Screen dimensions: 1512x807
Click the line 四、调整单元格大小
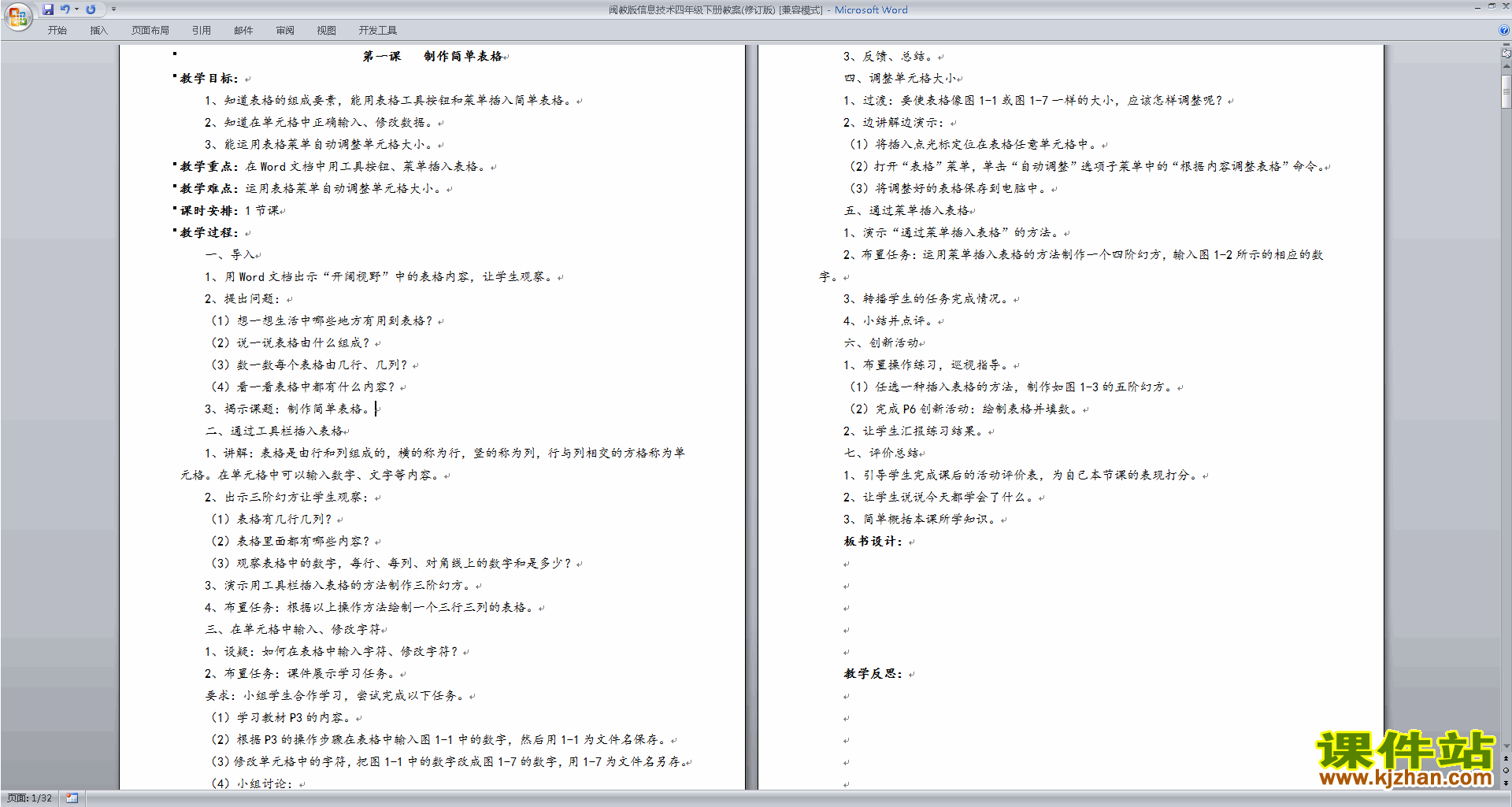[900, 79]
